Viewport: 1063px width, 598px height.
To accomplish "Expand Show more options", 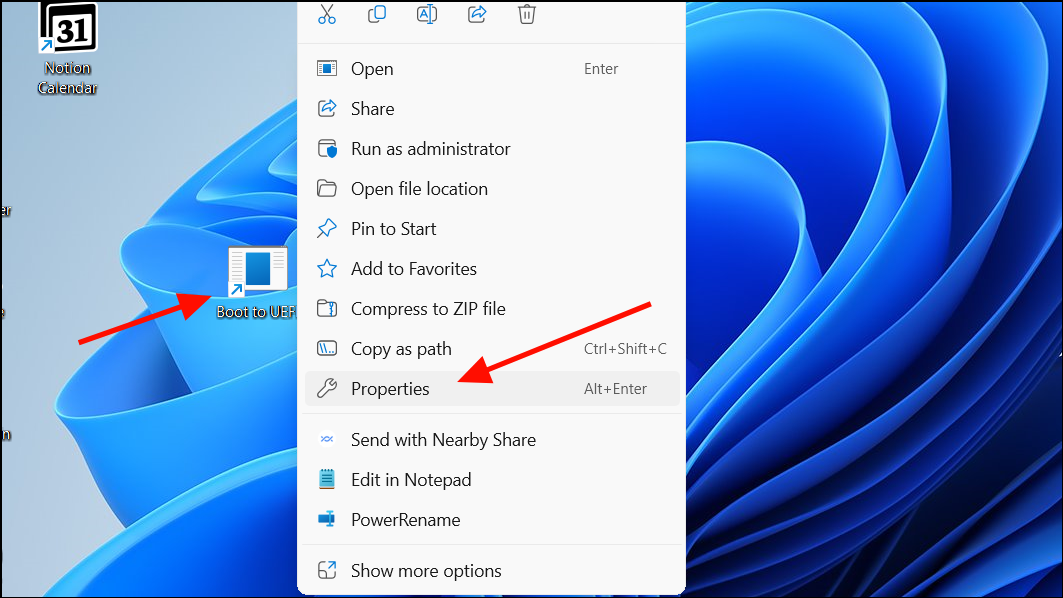I will (425, 570).
